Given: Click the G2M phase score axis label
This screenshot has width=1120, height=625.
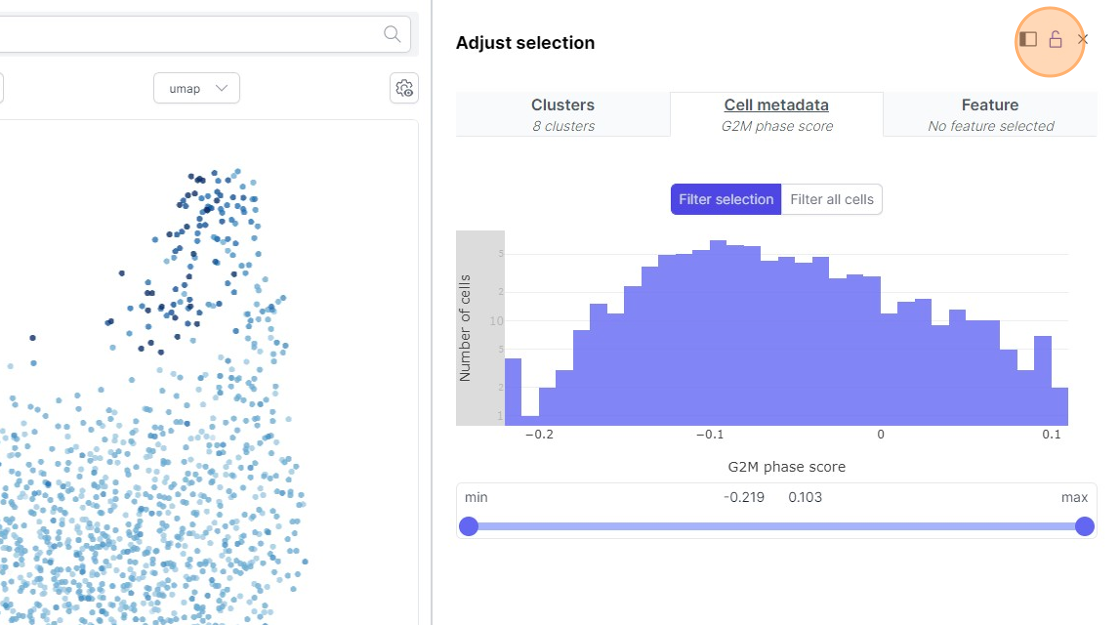Looking at the screenshot, I should (786, 467).
